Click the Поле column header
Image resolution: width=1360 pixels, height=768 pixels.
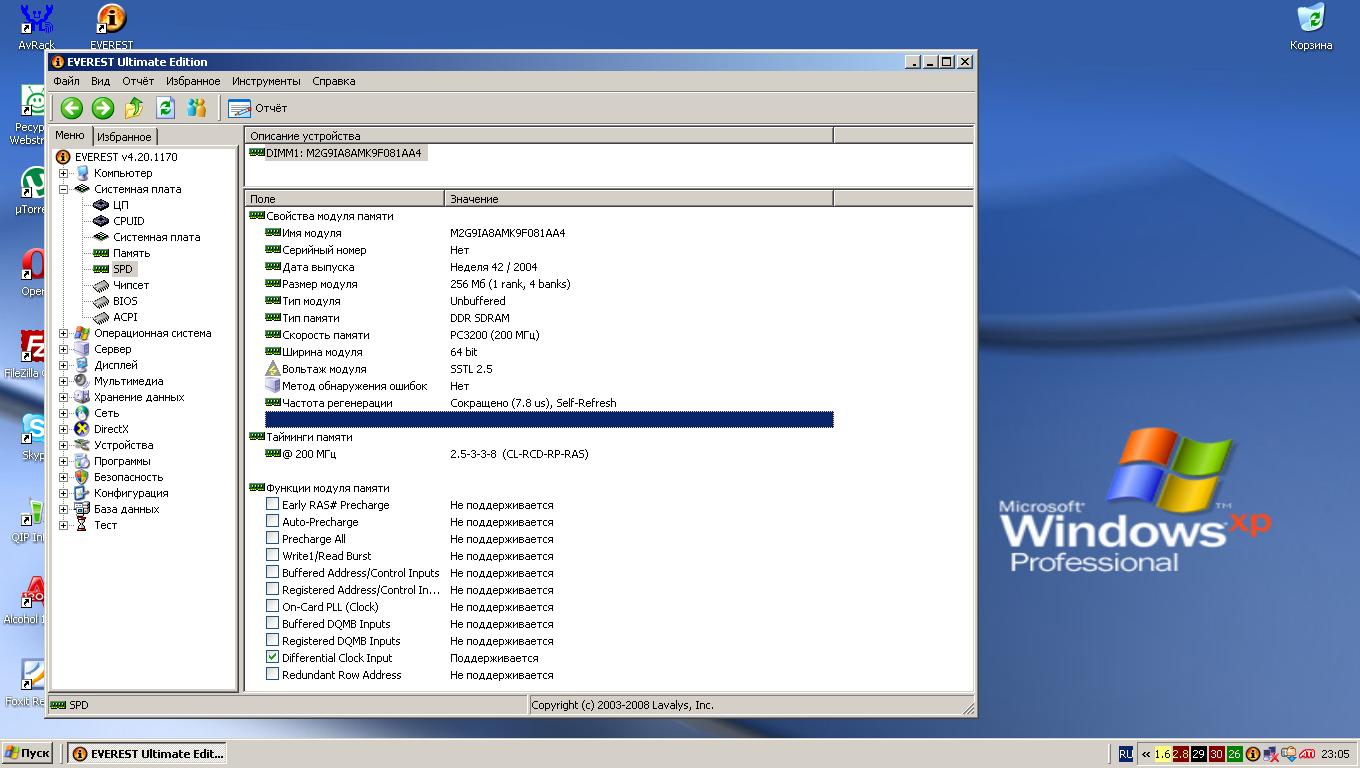pyautogui.click(x=344, y=199)
